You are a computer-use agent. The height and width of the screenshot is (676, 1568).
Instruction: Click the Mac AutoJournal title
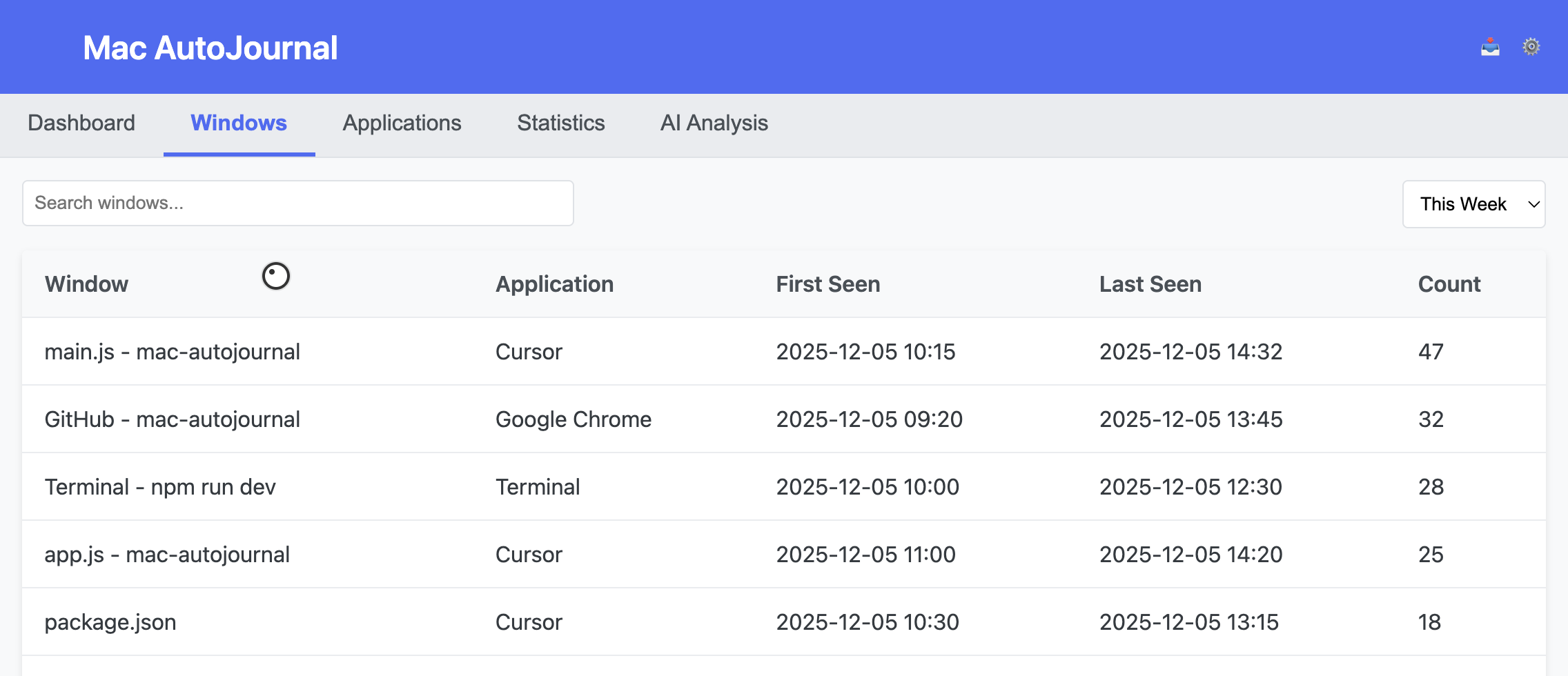tap(210, 48)
